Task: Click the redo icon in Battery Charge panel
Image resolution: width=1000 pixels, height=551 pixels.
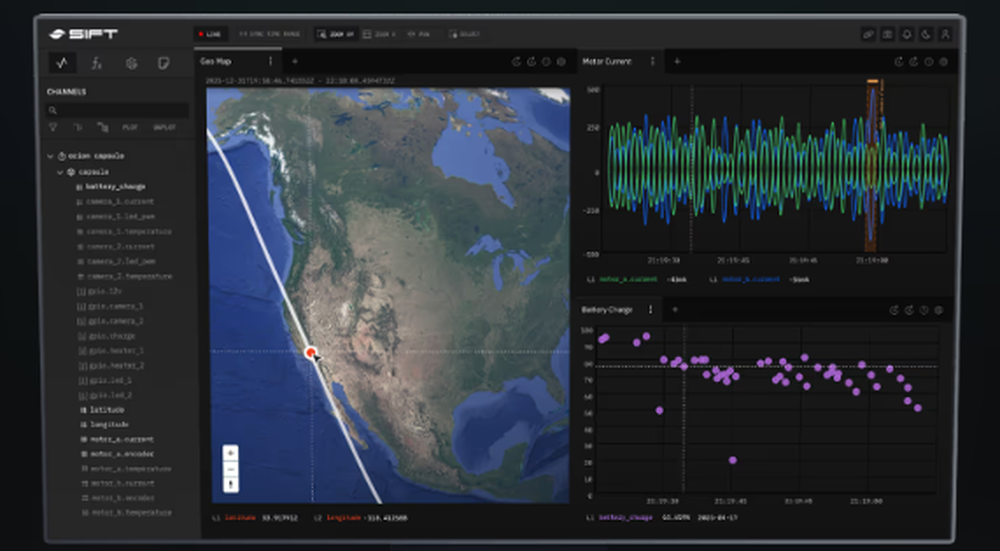Action: 909,310
